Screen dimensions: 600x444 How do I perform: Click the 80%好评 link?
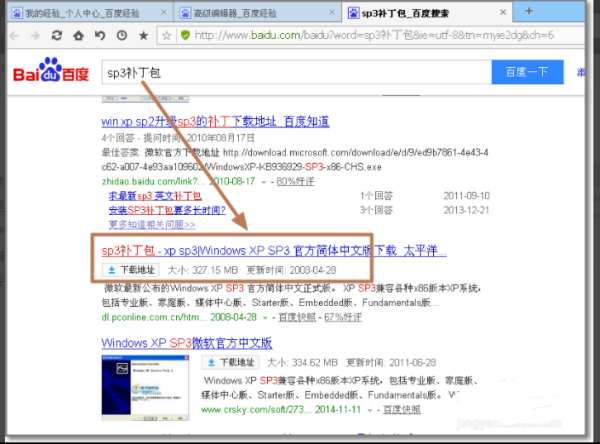295,181
